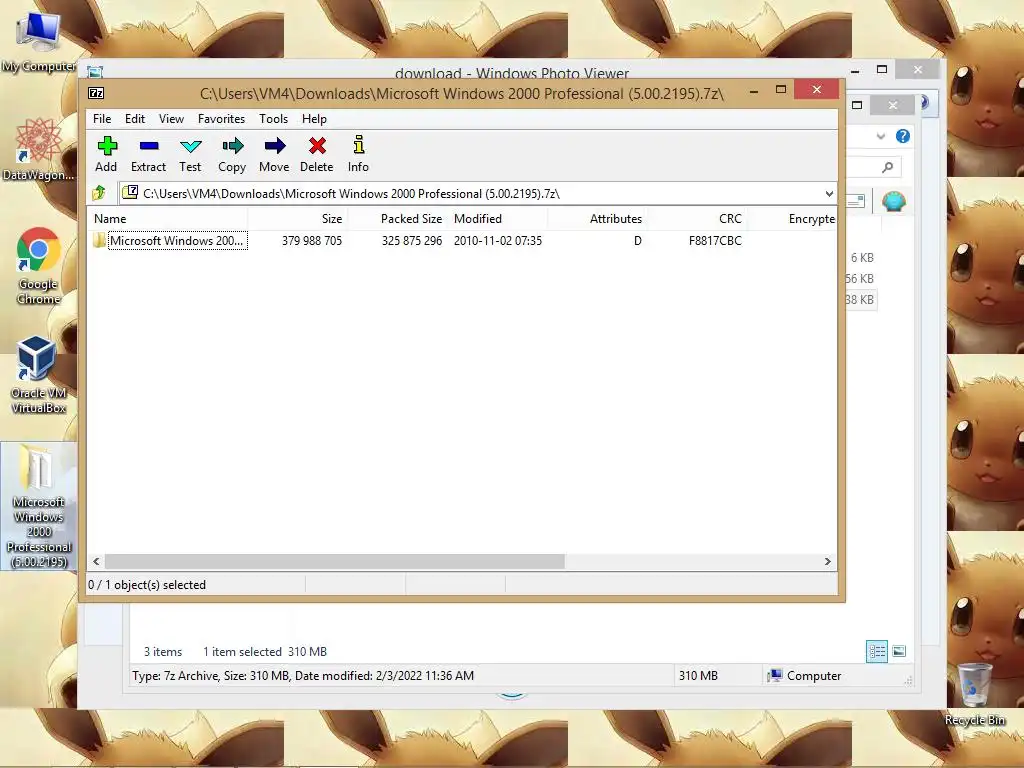Viewport: 1024px width, 768px height.
Task: Click the scroll left arrow
Action: 97,561
